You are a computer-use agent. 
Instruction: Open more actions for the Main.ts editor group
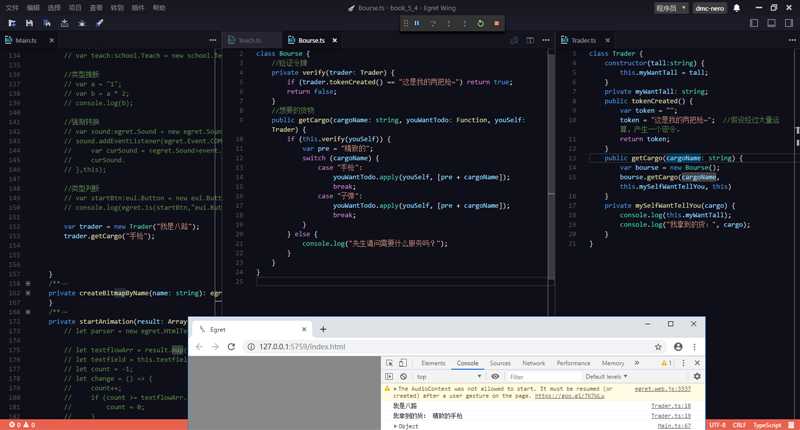212,40
